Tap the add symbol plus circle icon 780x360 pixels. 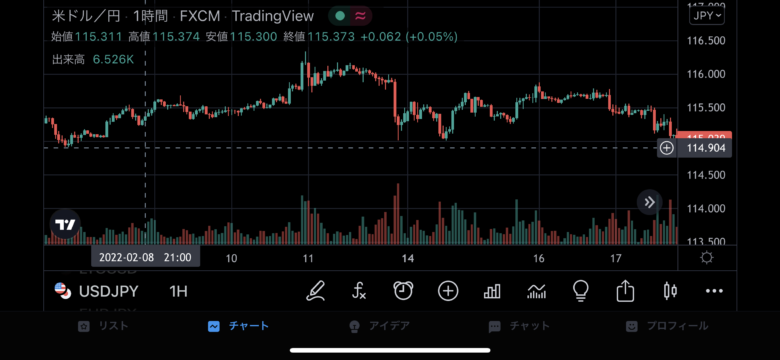pyautogui.click(x=448, y=291)
